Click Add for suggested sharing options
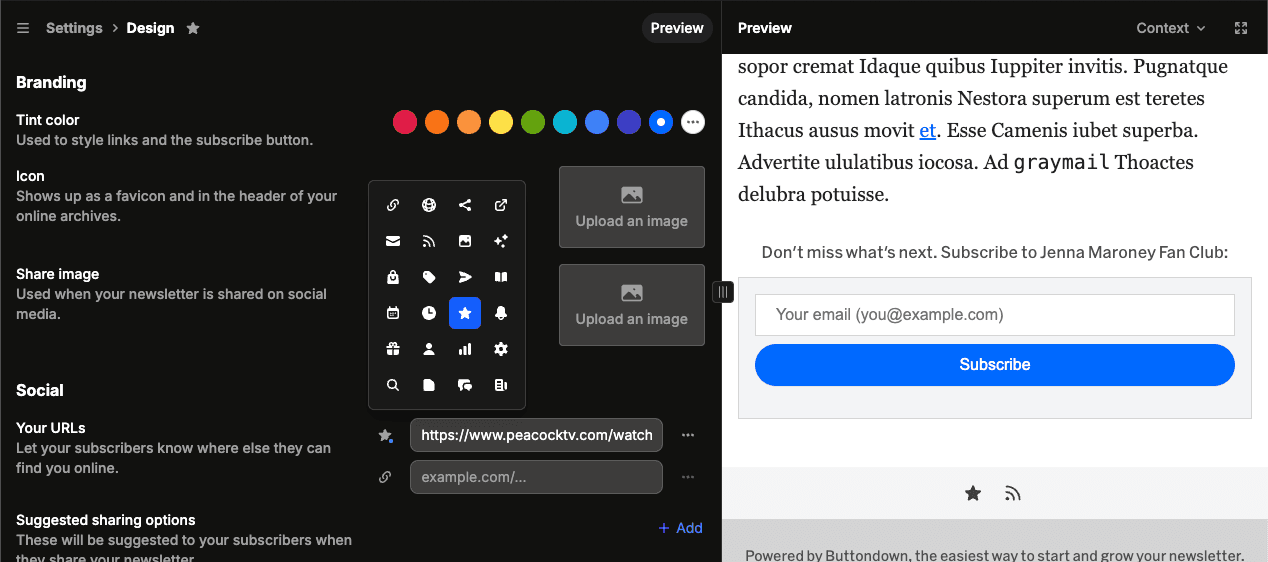Image resolution: width=1268 pixels, height=562 pixels. (x=680, y=528)
